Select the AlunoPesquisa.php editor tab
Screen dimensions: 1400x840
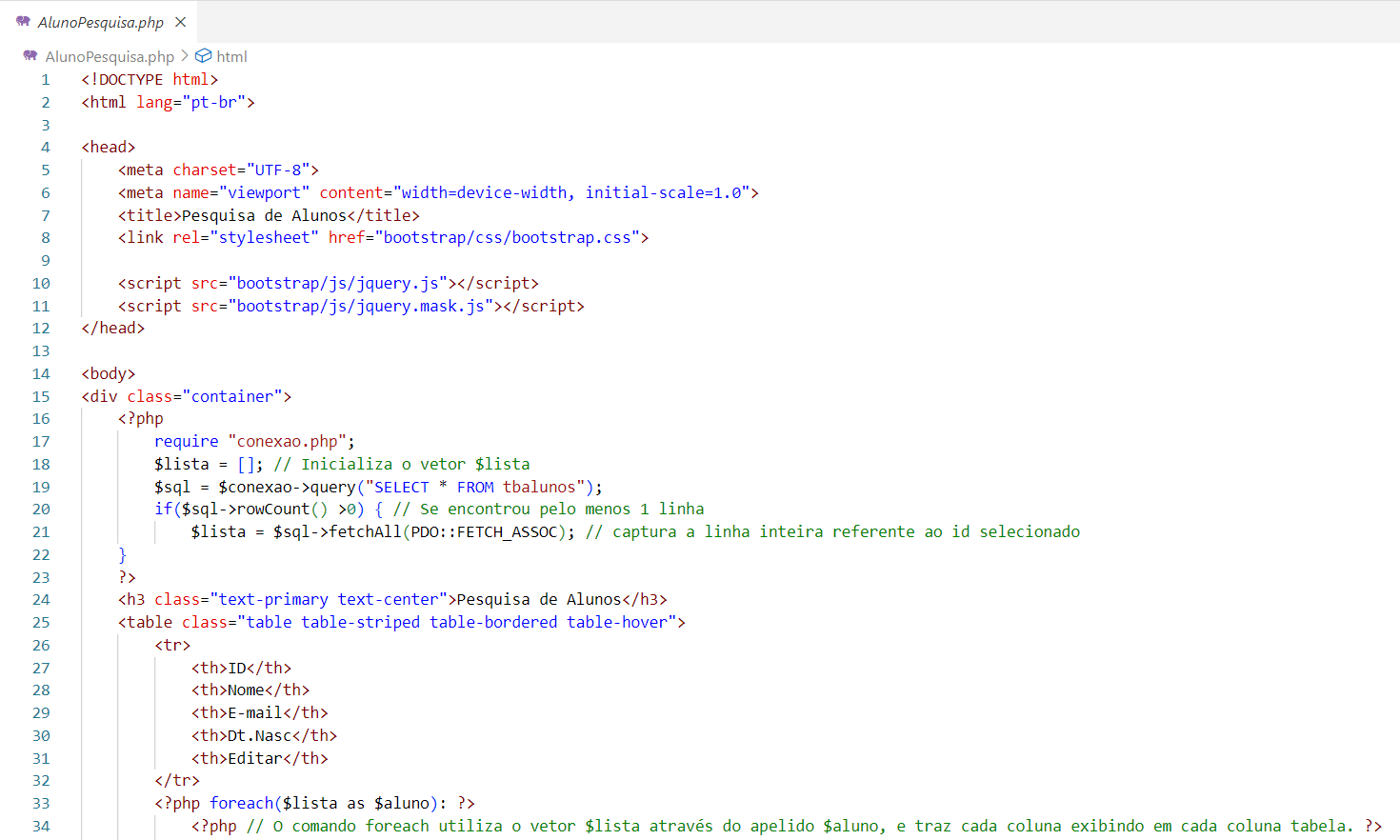coord(100,22)
